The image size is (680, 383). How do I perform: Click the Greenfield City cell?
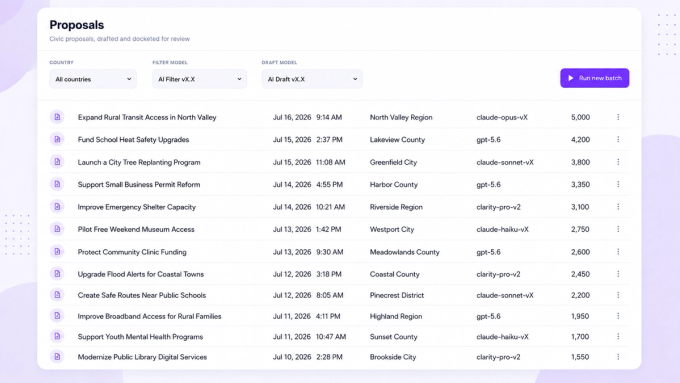393,162
